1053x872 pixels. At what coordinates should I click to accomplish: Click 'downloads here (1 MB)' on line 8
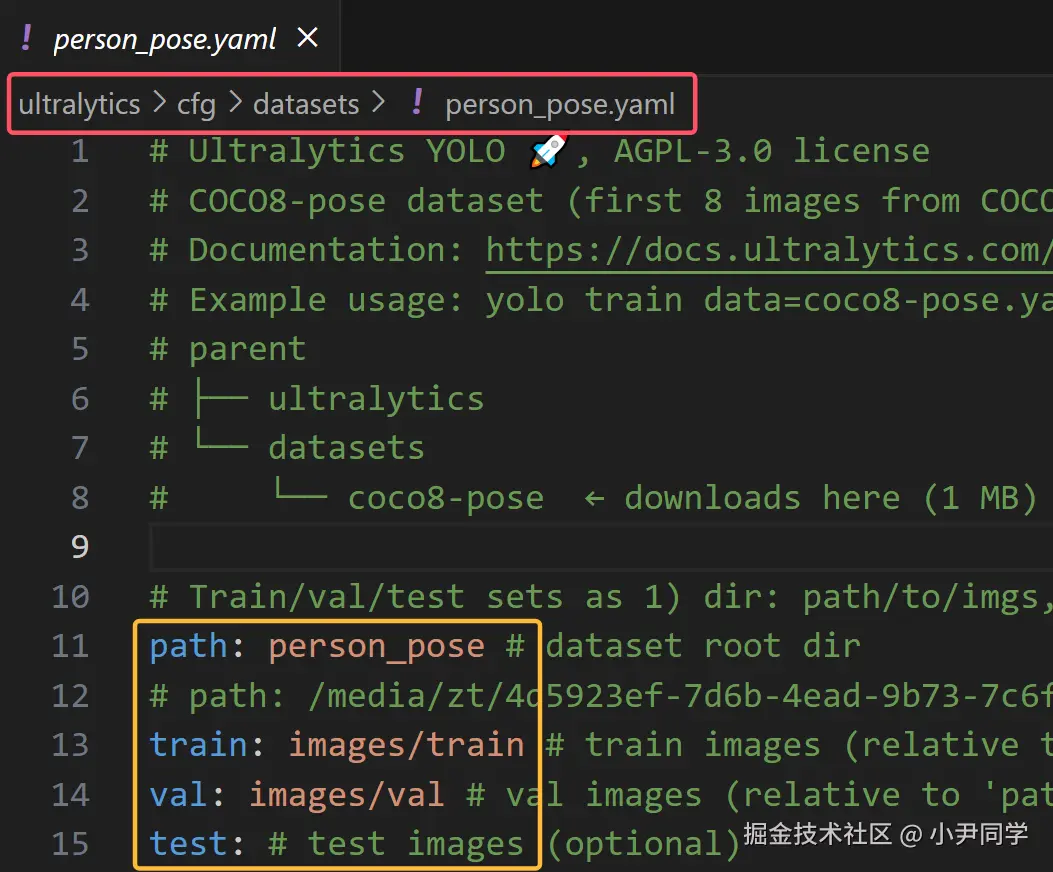(831, 498)
